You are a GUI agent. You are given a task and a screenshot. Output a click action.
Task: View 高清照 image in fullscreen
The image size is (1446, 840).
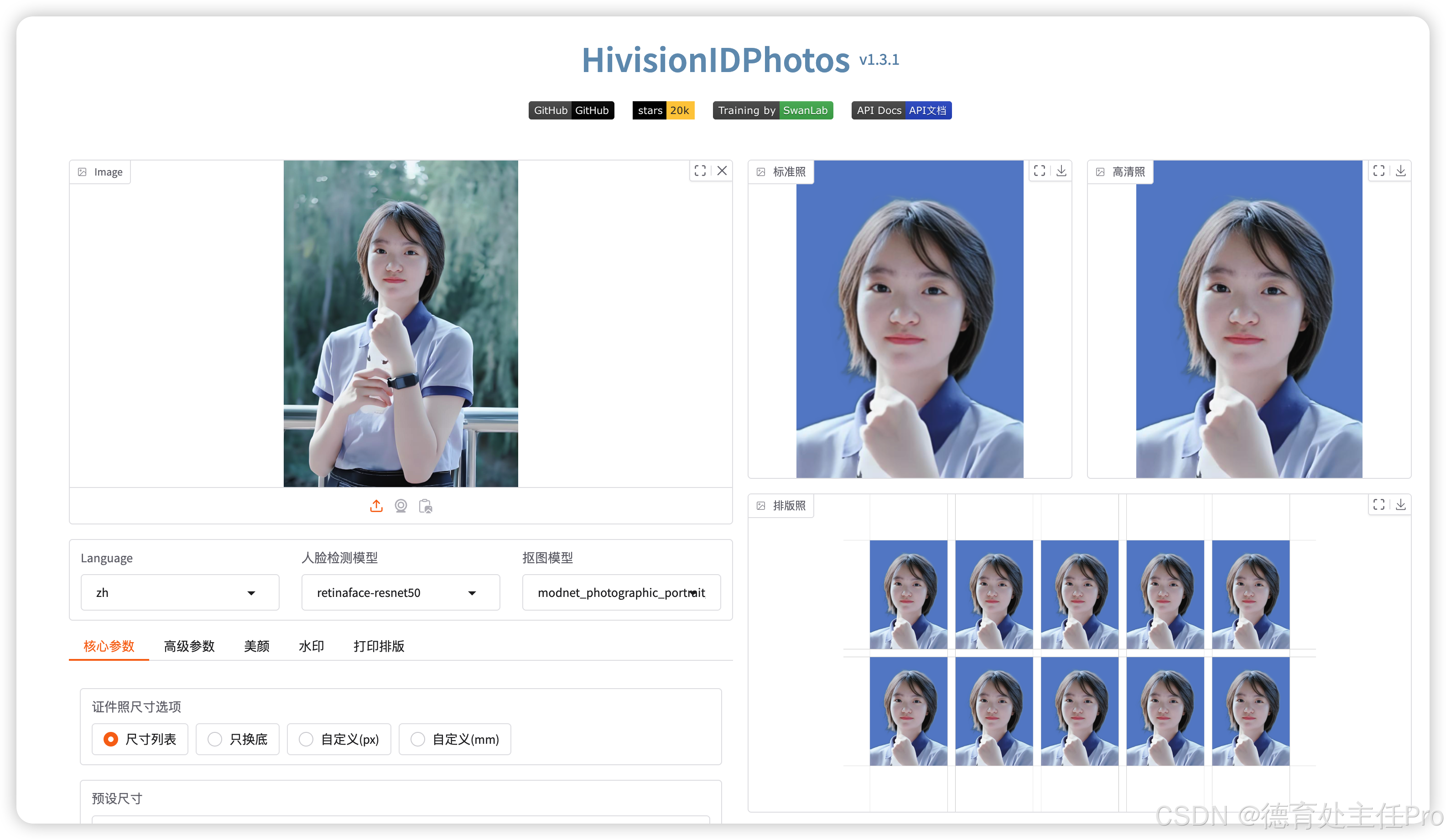pos(1378,171)
